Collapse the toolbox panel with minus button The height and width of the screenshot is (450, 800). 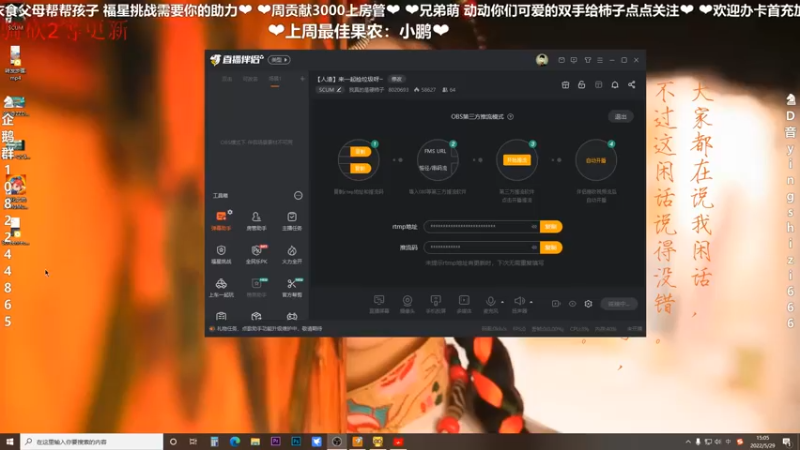tap(298, 195)
